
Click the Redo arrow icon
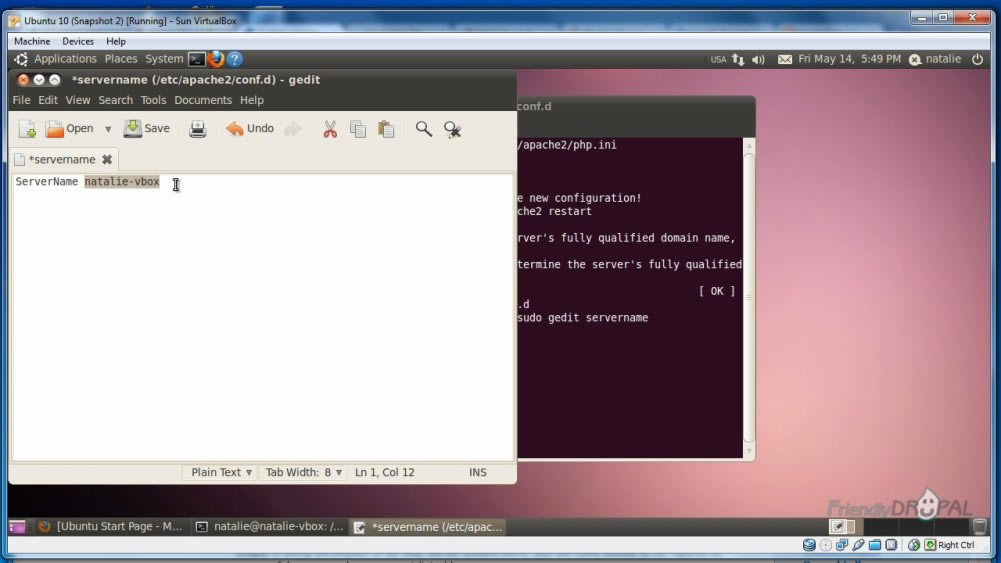293,129
